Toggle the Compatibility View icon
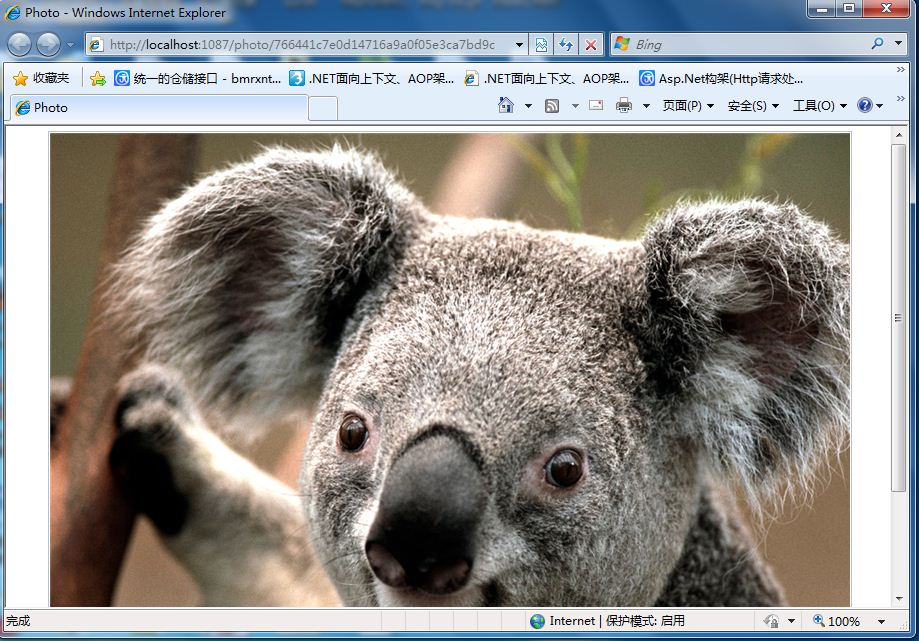The width and height of the screenshot is (919, 641). coord(541,45)
